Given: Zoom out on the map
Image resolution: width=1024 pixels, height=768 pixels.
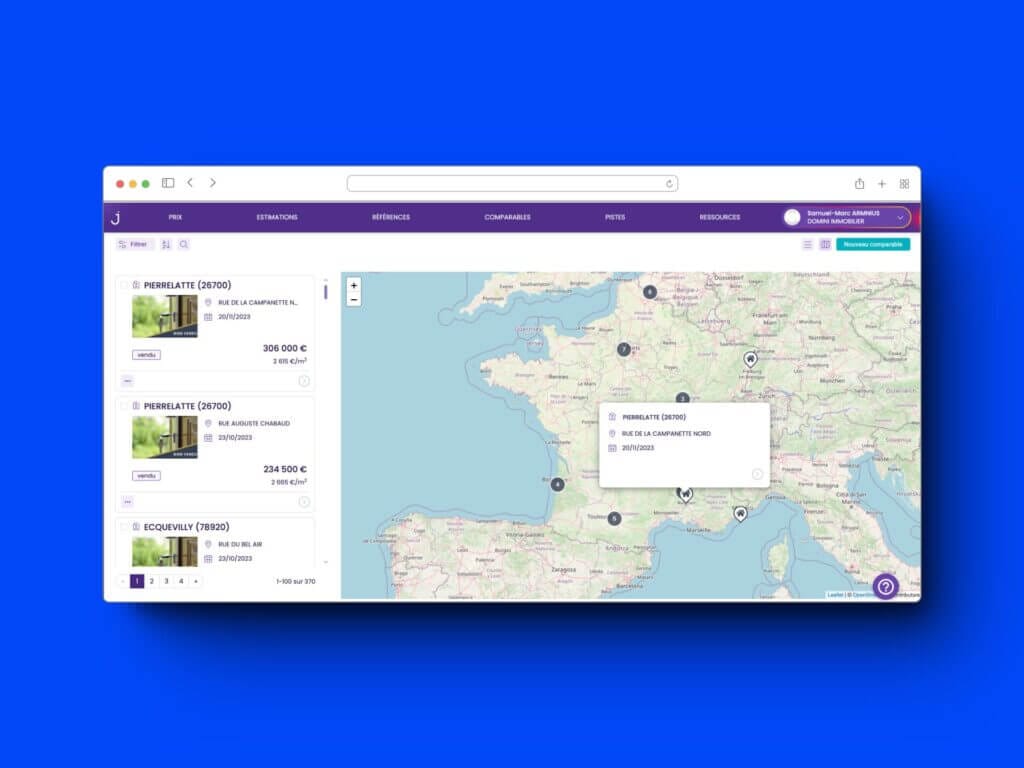Looking at the screenshot, I should point(354,299).
